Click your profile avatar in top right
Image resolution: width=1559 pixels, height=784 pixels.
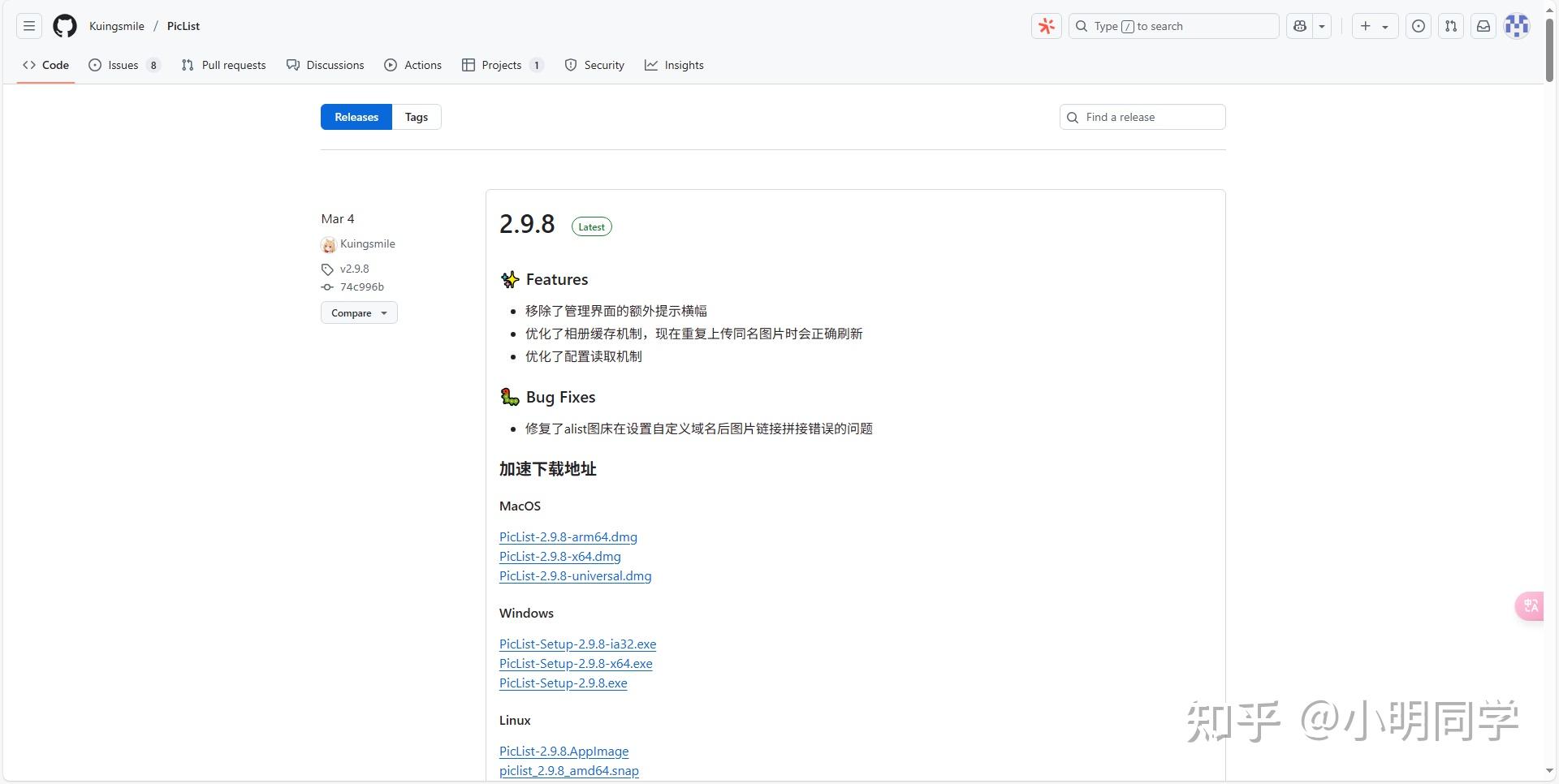pyautogui.click(x=1517, y=25)
